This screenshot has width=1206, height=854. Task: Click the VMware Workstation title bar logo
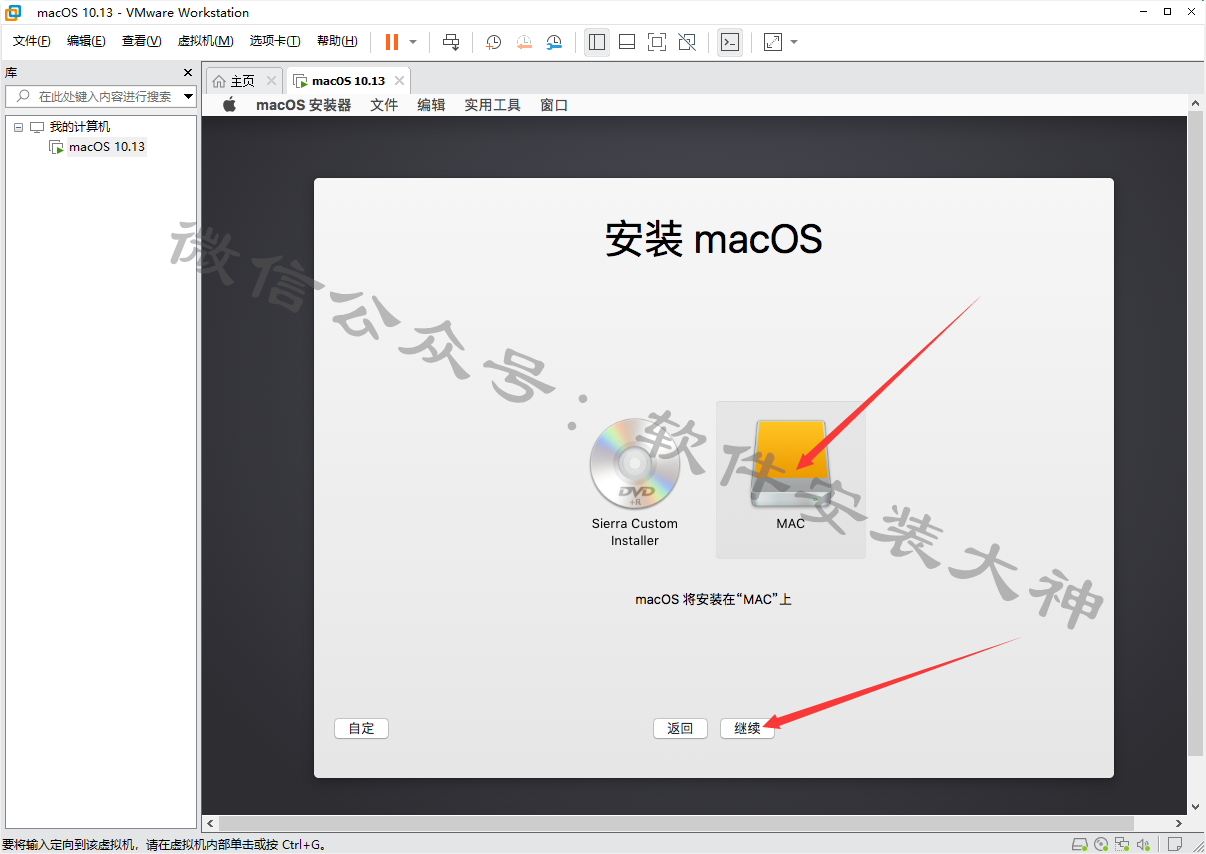tap(14, 13)
